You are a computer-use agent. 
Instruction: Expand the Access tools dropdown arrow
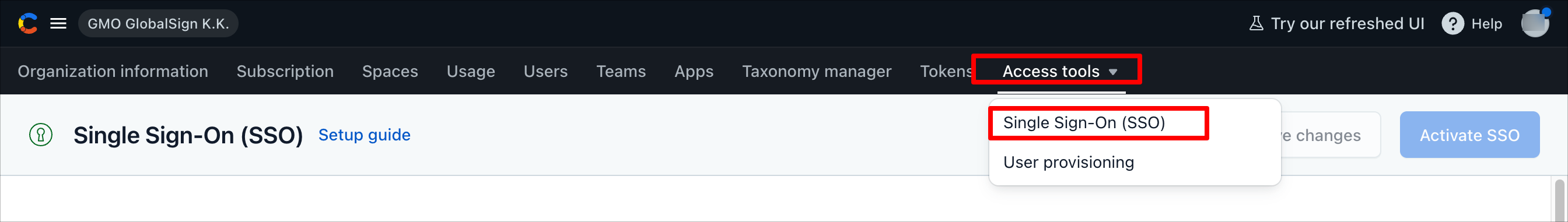click(1112, 72)
